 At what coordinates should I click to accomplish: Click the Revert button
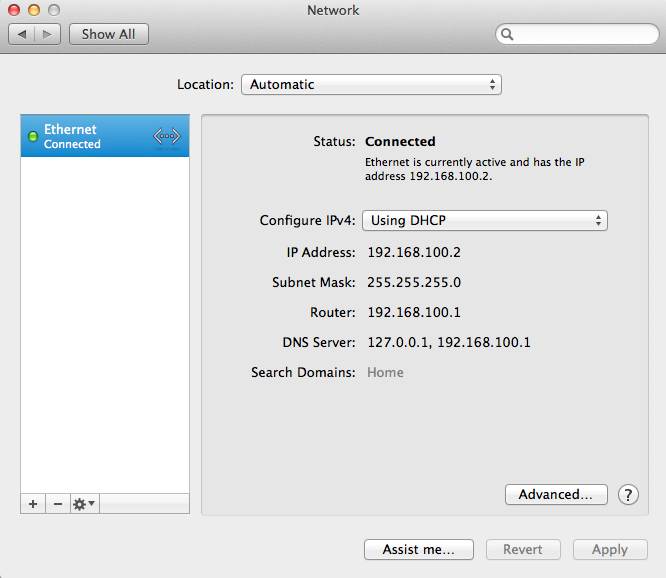[523, 550]
